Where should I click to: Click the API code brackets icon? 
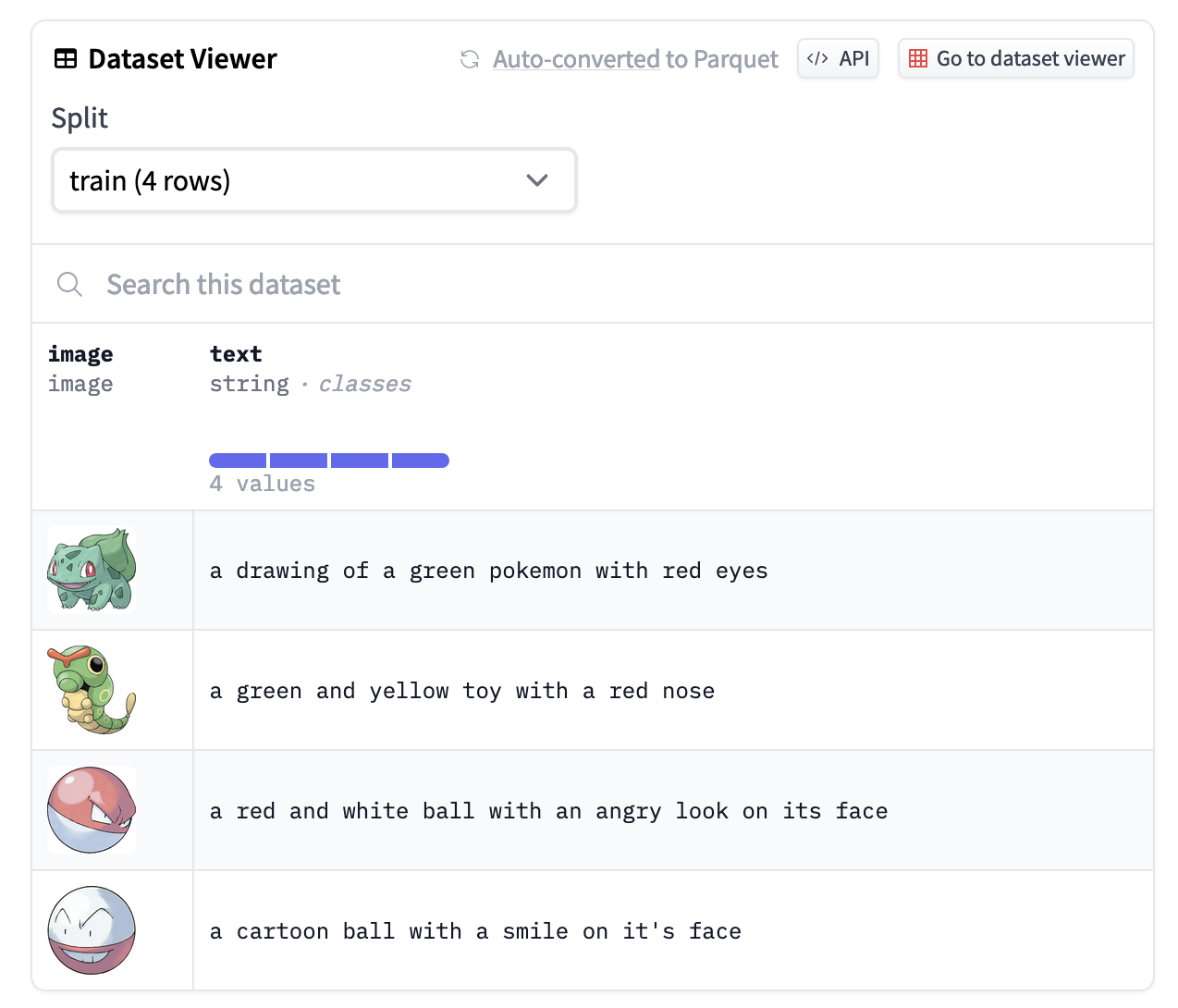[817, 59]
